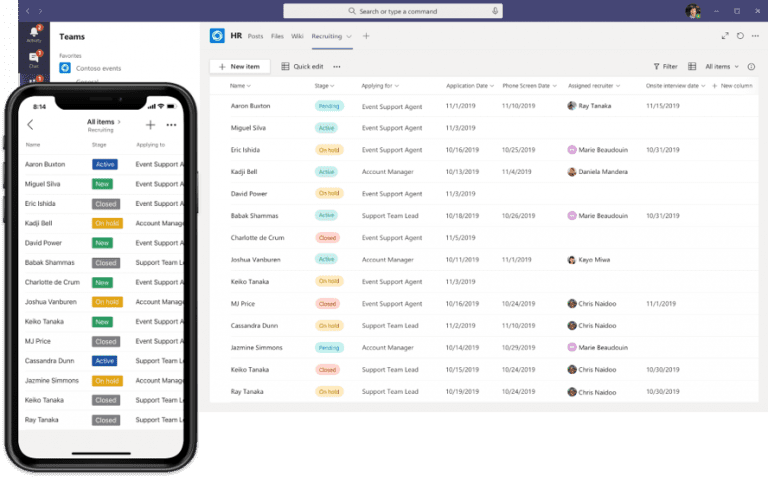Switch to the Files tab
Image resolution: width=768 pixels, height=477 pixels.
[277, 36]
